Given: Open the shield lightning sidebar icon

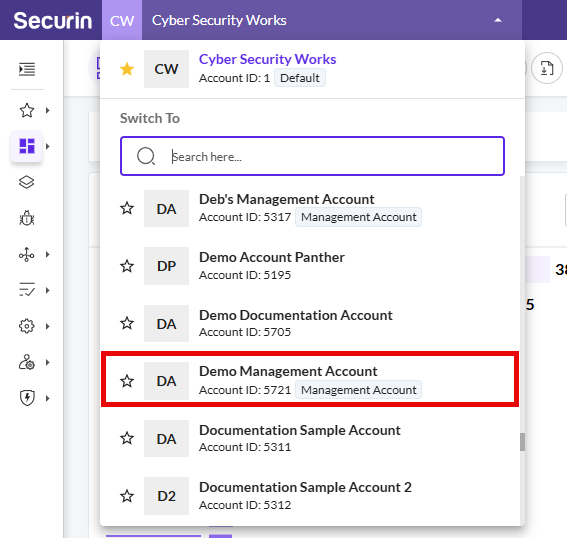Looking at the screenshot, I should point(27,398).
